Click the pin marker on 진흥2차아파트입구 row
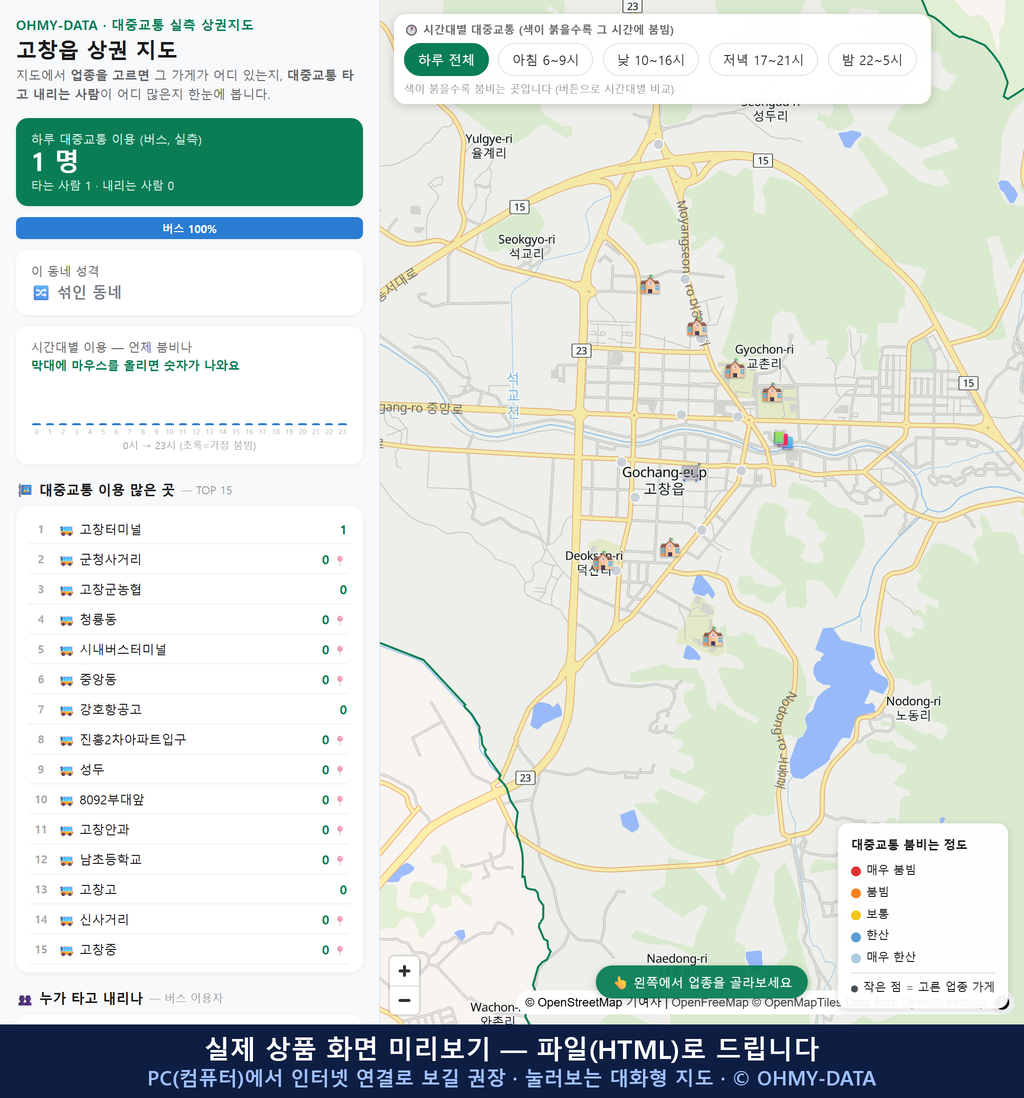This screenshot has height=1098, width=1024. 340,740
